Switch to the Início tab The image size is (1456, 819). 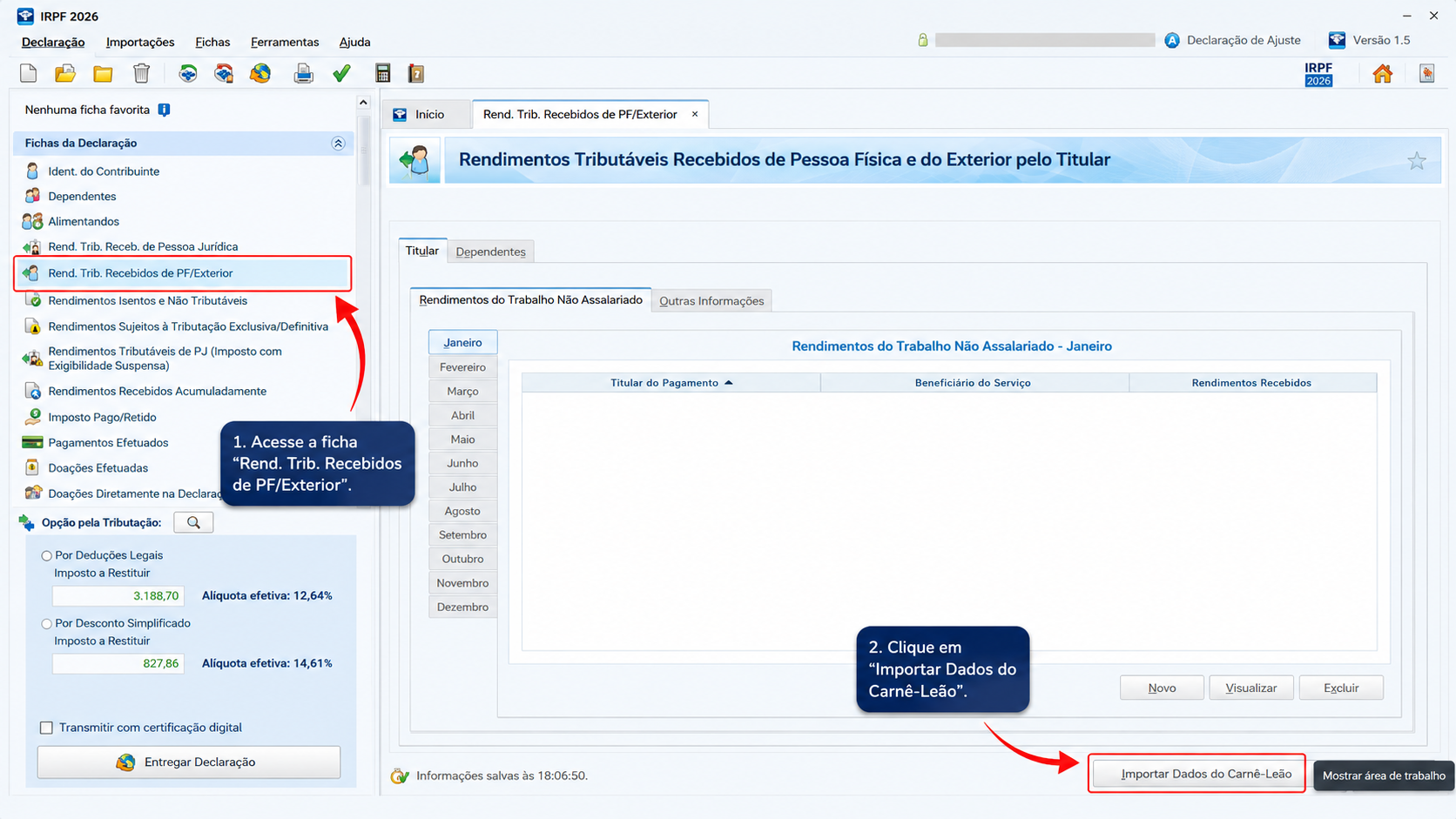pos(427,114)
